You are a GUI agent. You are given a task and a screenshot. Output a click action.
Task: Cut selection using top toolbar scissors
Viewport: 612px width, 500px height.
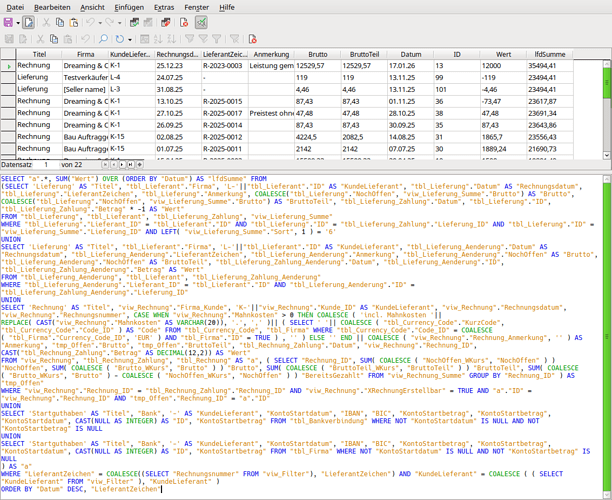pyautogui.click(x=46, y=23)
